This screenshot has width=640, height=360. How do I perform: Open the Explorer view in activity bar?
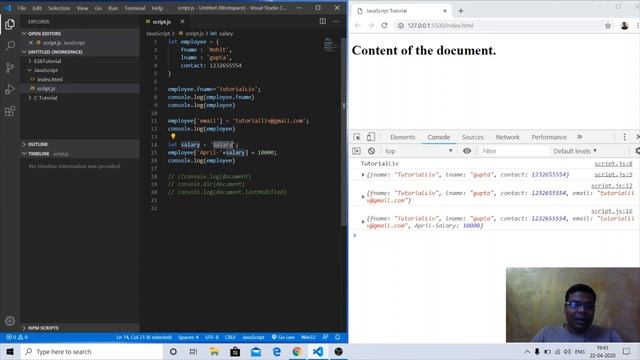(10, 24)
